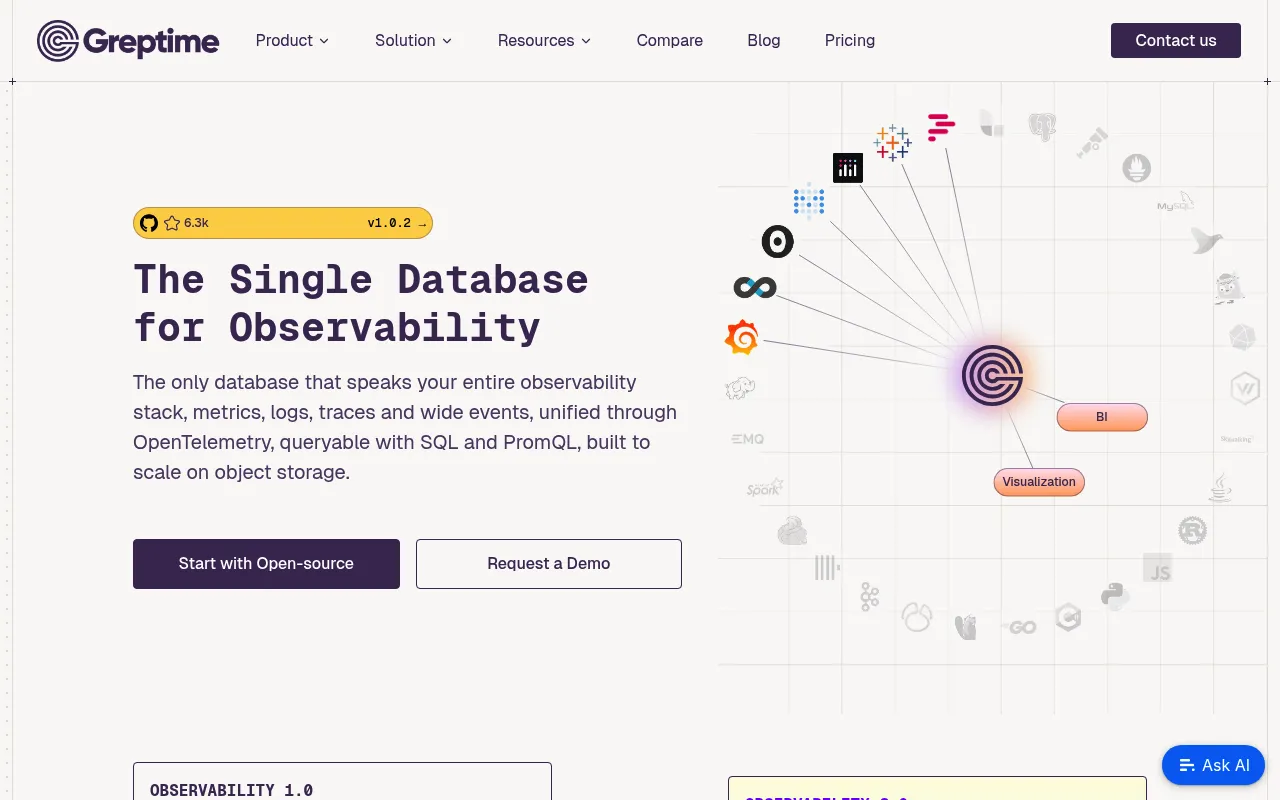
Task: Click the Greptime logo in the header
Action: (x=128, y=41)
